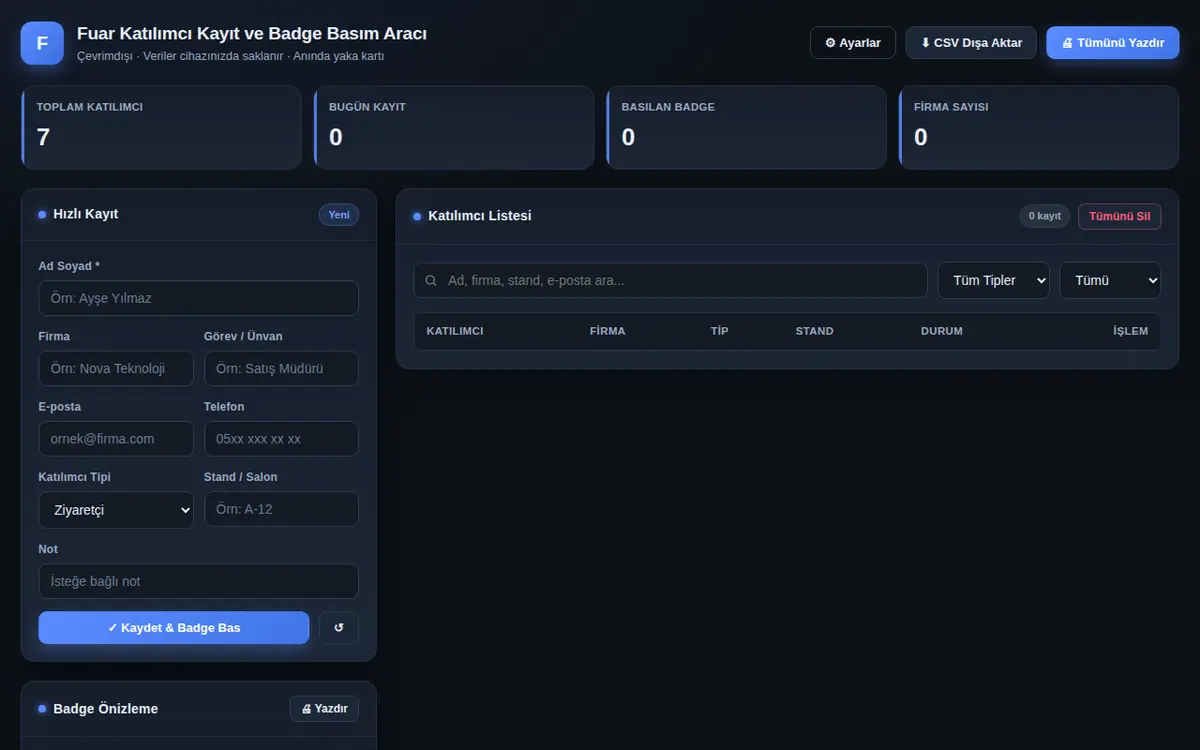Click the reset form arrow icon
The height and width of the screenshot is (750, 1200).
click(x=339, y=628)
